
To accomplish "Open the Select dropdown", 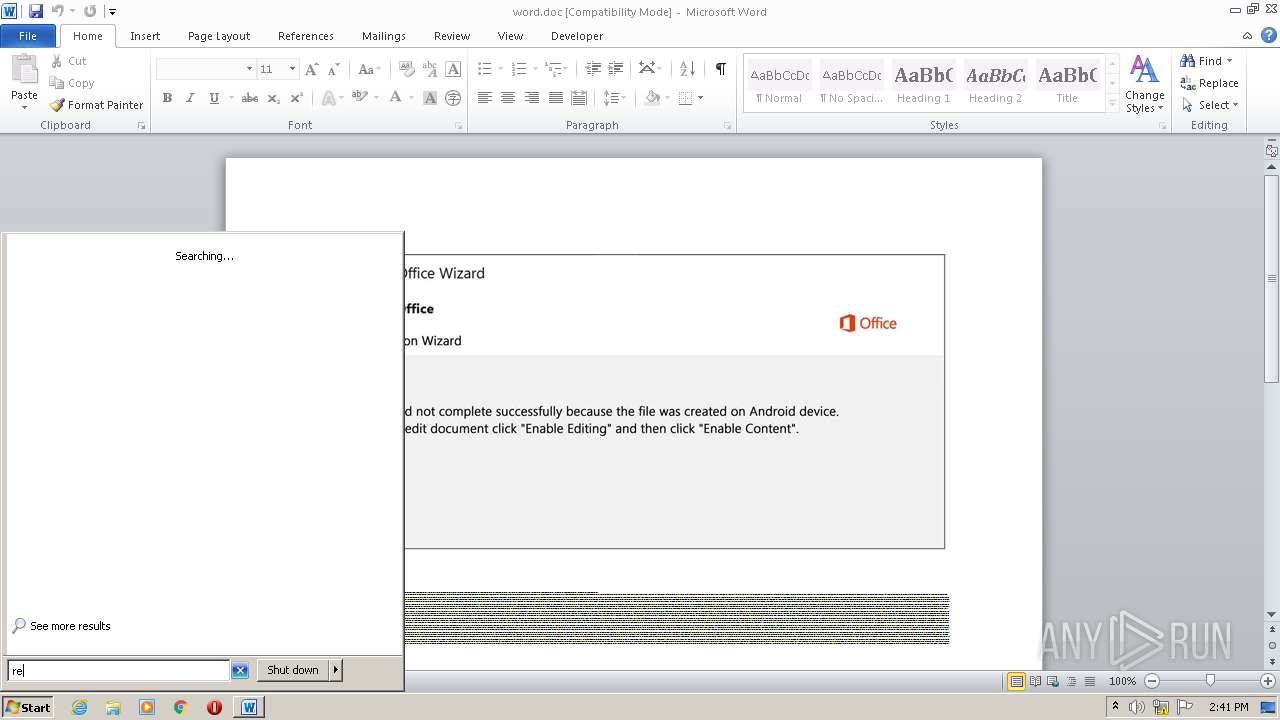I will coord(1209,105).
